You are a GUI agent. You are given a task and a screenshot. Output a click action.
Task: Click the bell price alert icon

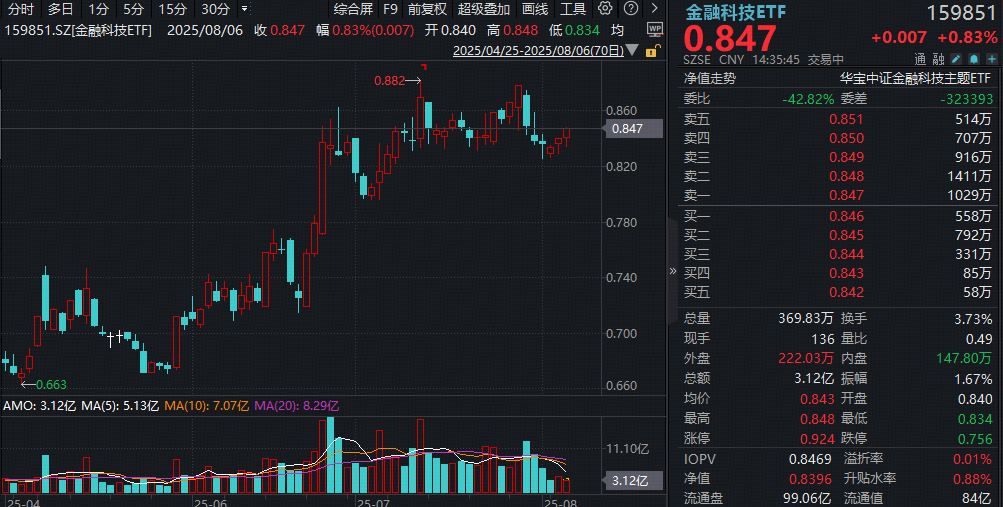974,59
